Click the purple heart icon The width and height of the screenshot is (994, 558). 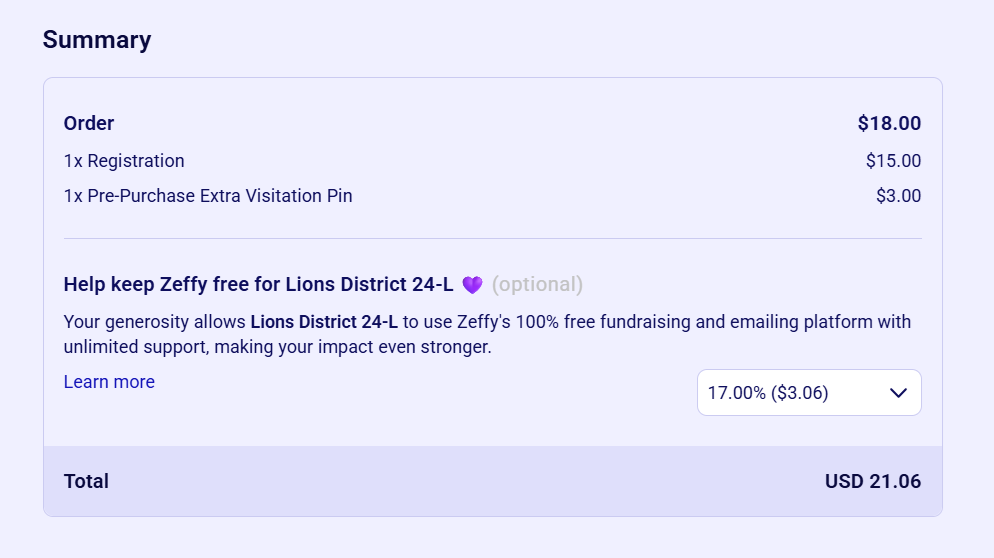pos(472,285)
